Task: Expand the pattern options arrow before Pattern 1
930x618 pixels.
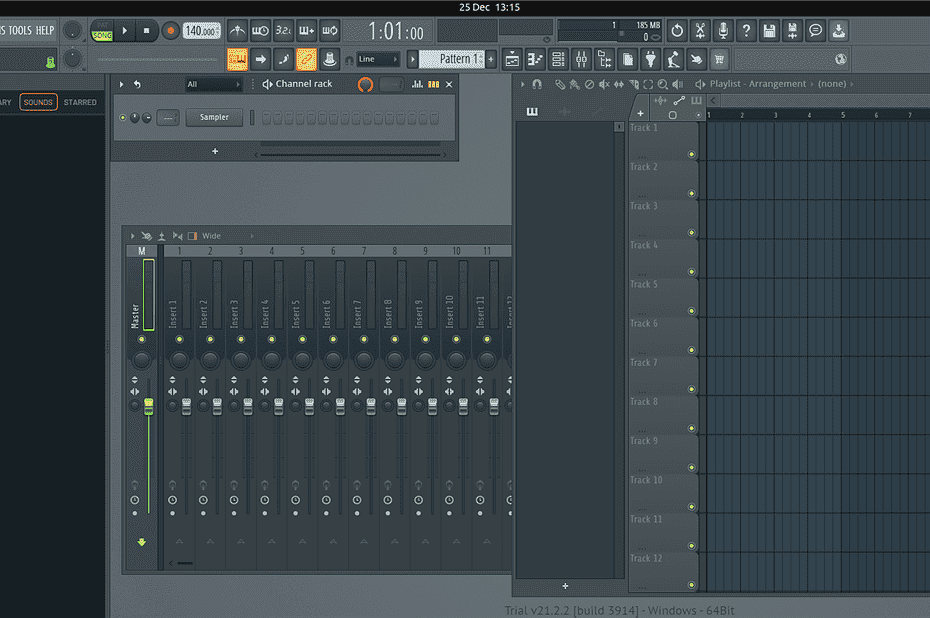Action: 412,59
